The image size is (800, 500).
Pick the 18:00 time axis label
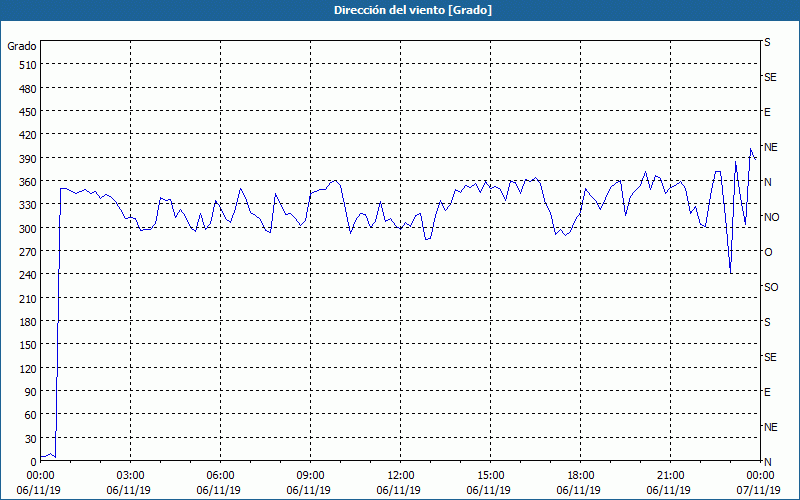click(581, 476)
